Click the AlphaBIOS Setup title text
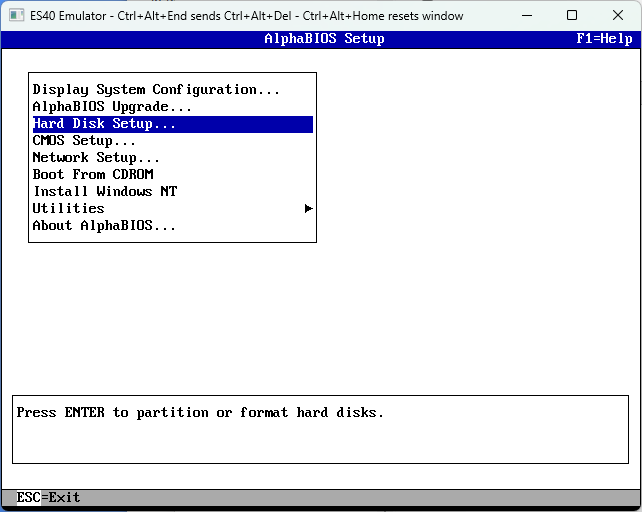Screen dimensions: 642x512 (324, 39)
